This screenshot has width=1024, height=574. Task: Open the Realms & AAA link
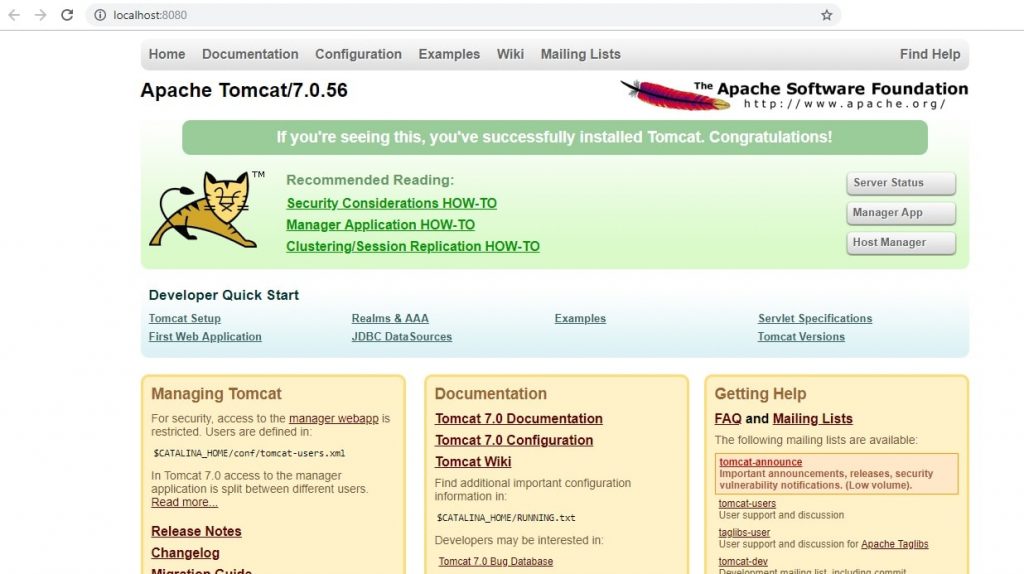click(390, 318)
